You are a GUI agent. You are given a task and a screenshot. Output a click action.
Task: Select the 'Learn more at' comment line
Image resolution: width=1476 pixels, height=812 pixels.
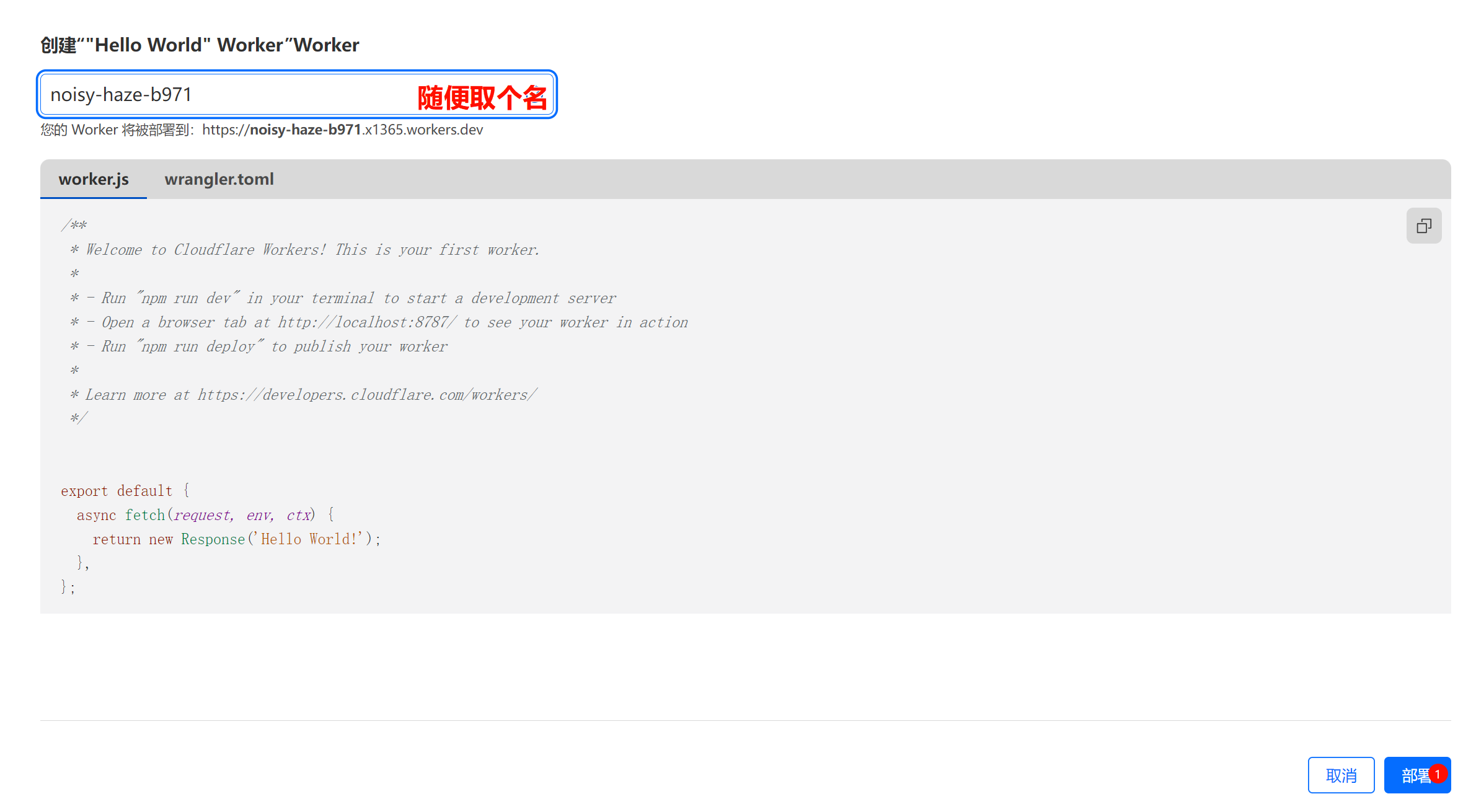[x=303, y=395]
